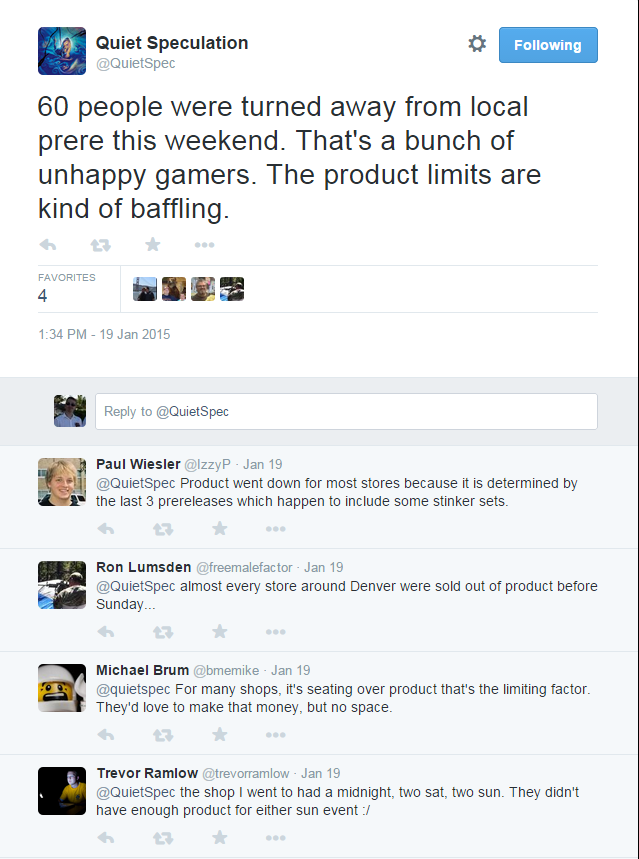Favorite Ron Lumsden's reply
Image resolution: width=639 pixels, height=859 pixels.
pos(219,632)
